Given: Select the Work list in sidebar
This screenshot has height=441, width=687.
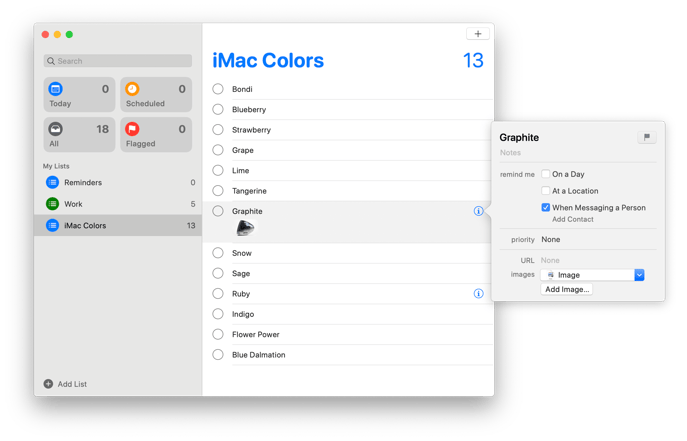Looking at the screenshot, I should [118, 204].
